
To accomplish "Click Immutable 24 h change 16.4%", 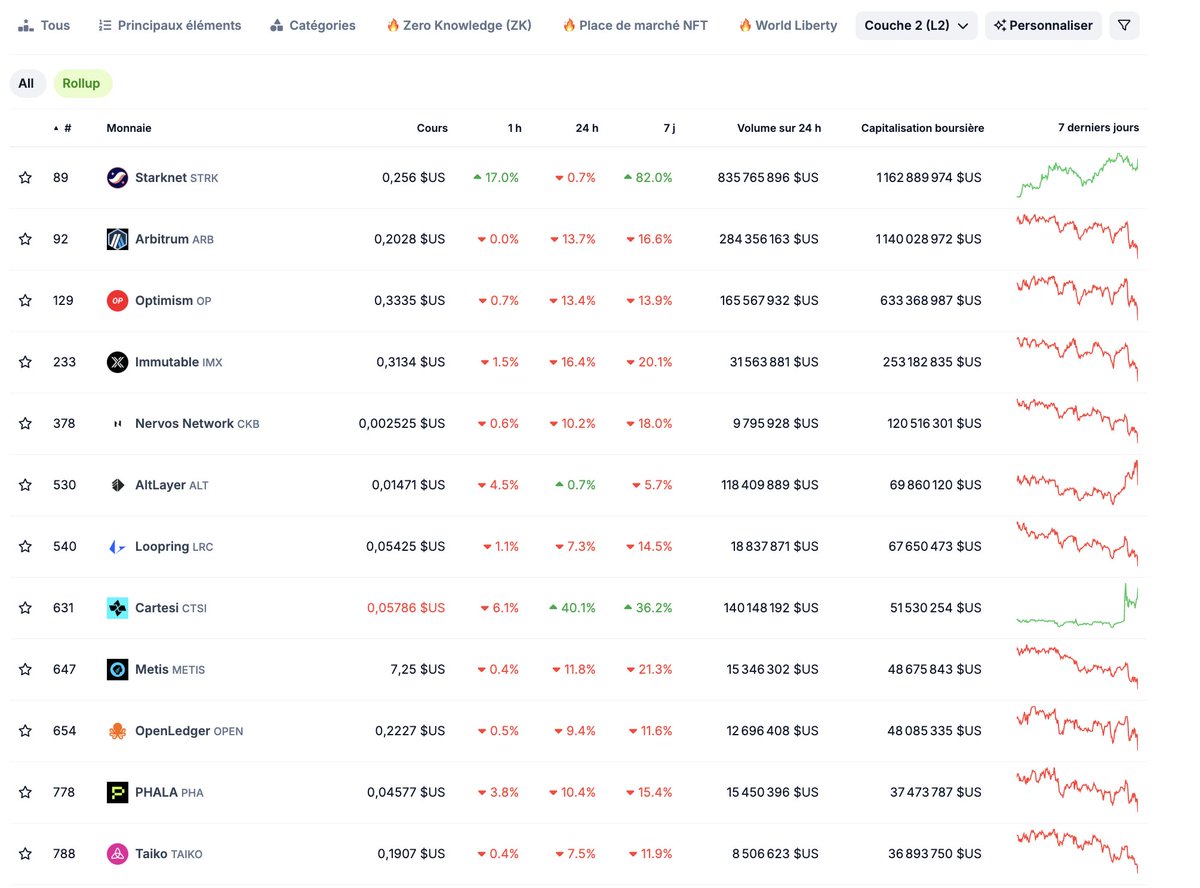I will [574, 362].
